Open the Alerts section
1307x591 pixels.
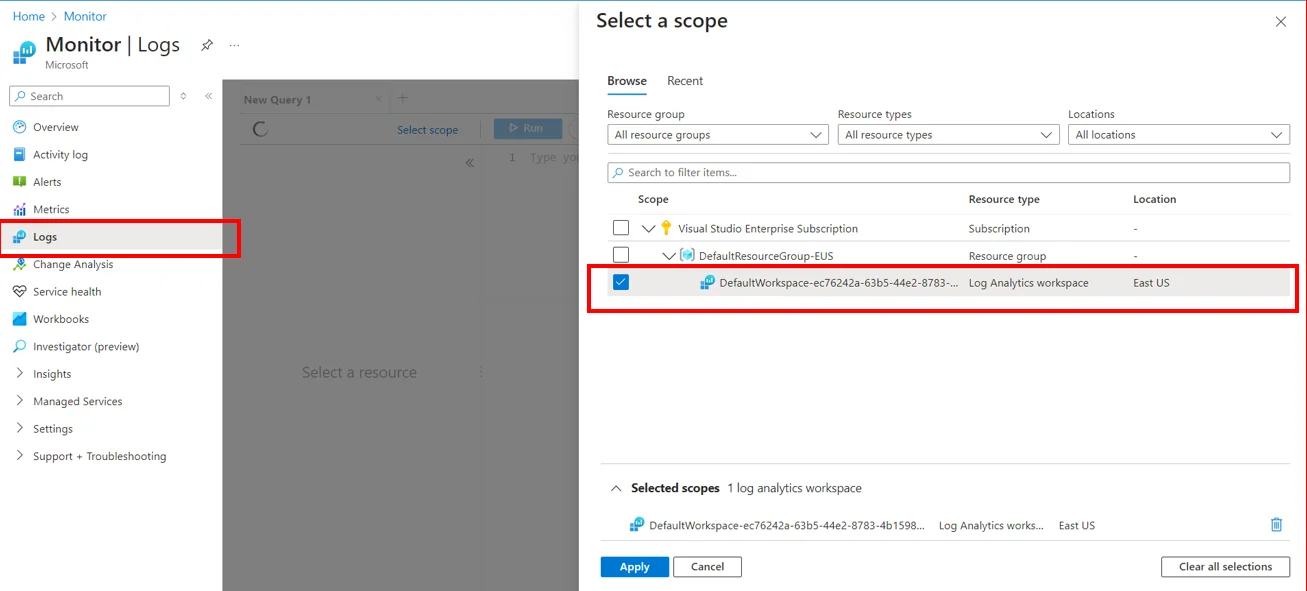pyautogui.click(x=45, y=181)
